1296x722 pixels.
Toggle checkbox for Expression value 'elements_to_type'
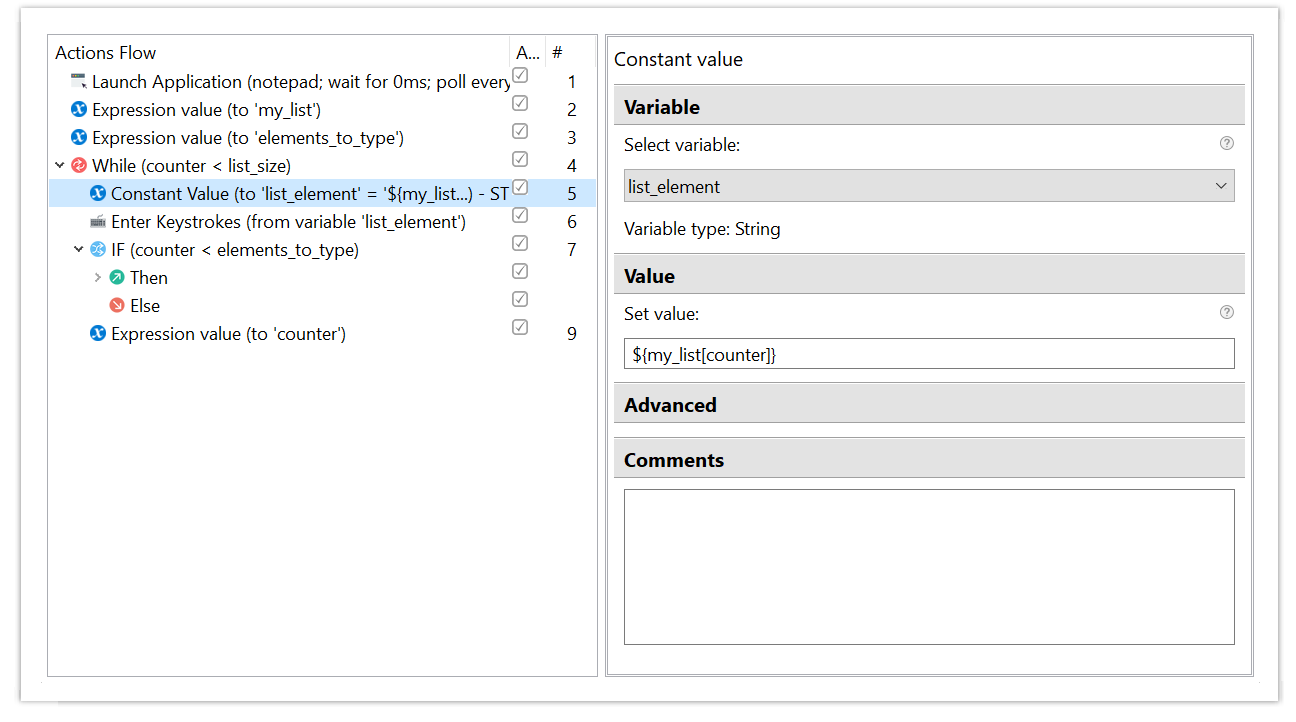pyautogui.click(x=520, y=131)
